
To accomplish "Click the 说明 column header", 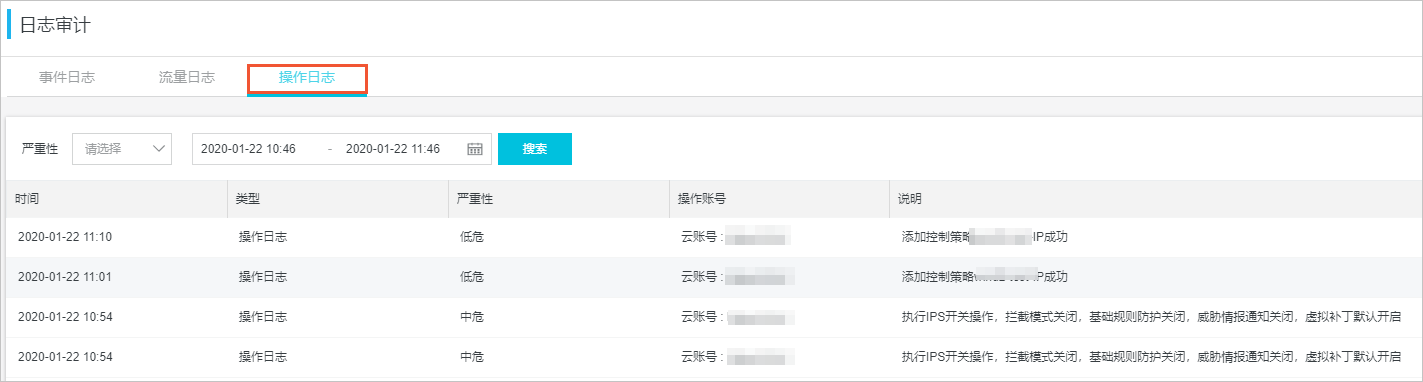I will (911, 199).
